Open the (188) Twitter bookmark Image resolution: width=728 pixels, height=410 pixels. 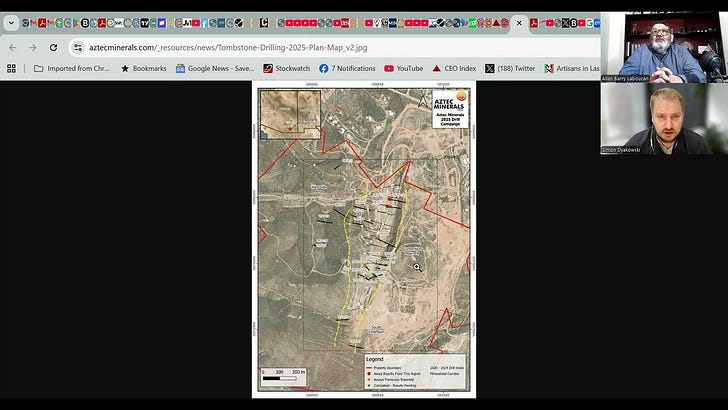tap(510, 68)
